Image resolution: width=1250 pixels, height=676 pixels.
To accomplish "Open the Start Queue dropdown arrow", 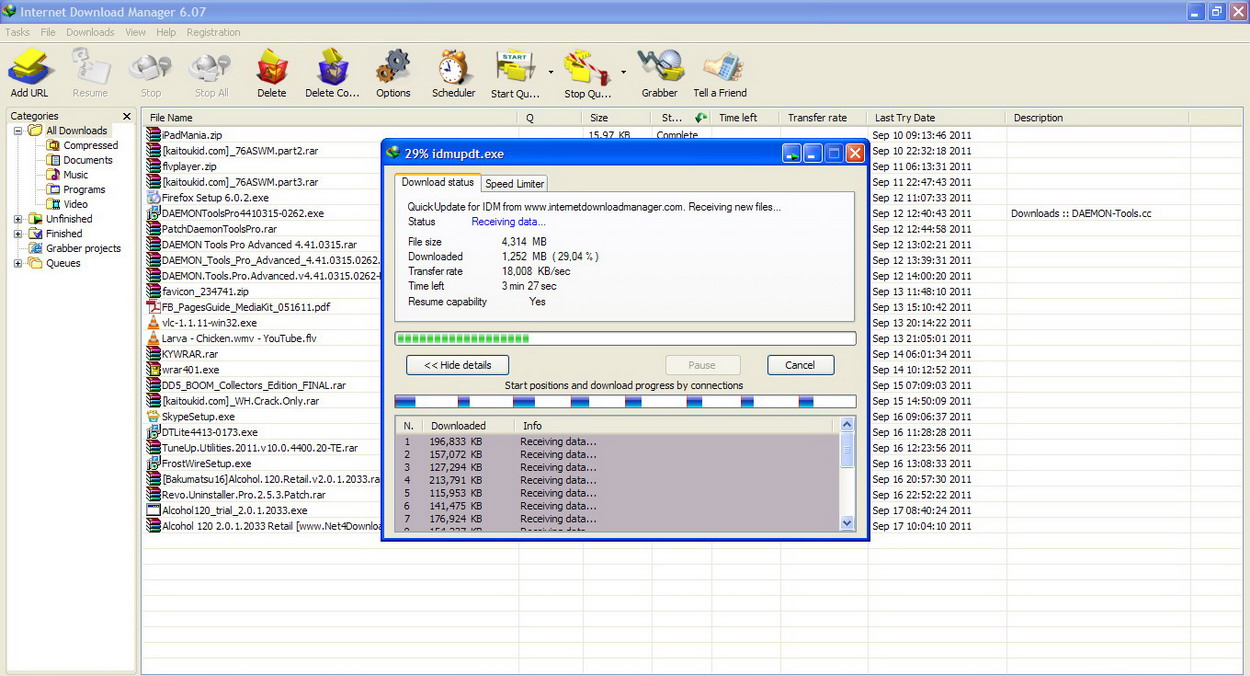I will tap(549, 73).
